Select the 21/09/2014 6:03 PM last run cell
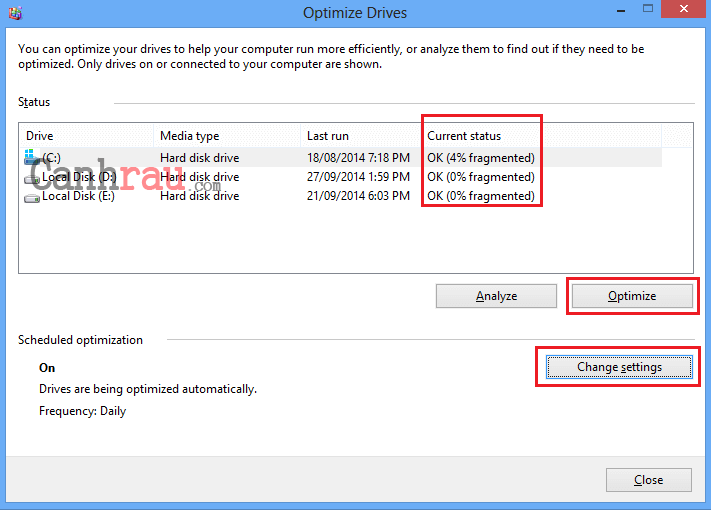The height and width of the screenshot is (510, 711). (x=358, y=196)
